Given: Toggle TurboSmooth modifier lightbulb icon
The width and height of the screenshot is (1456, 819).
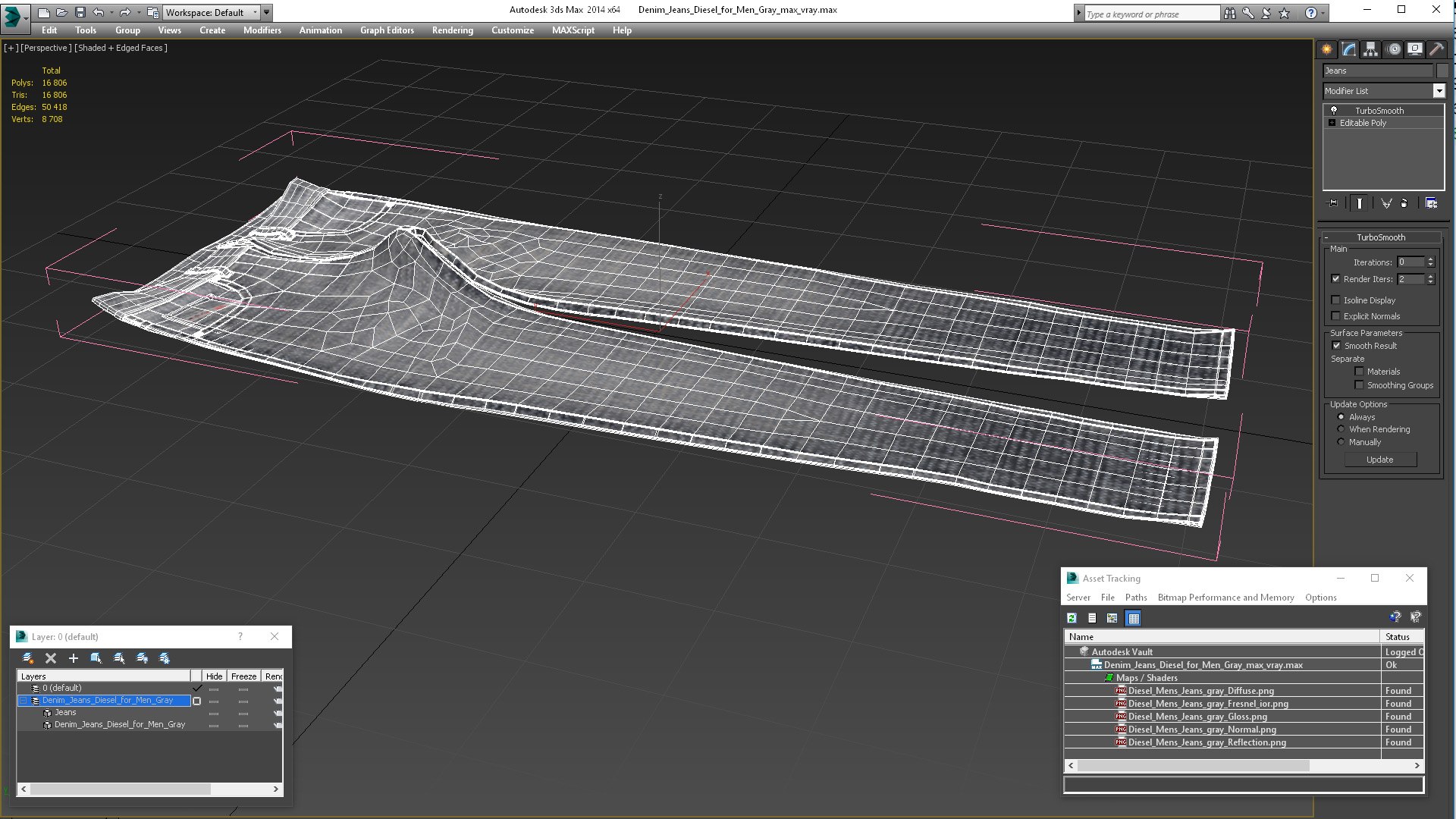Looking at the screenshot, I should tap(1333, 111).
